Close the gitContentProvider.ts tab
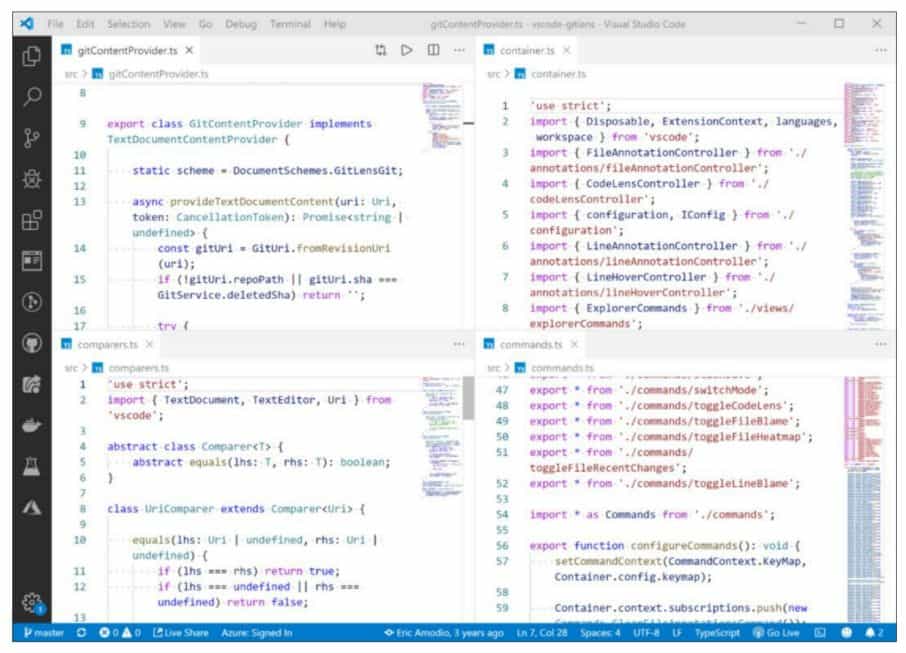This screenshot has height=653, width=906. click(x=189, y=51)
